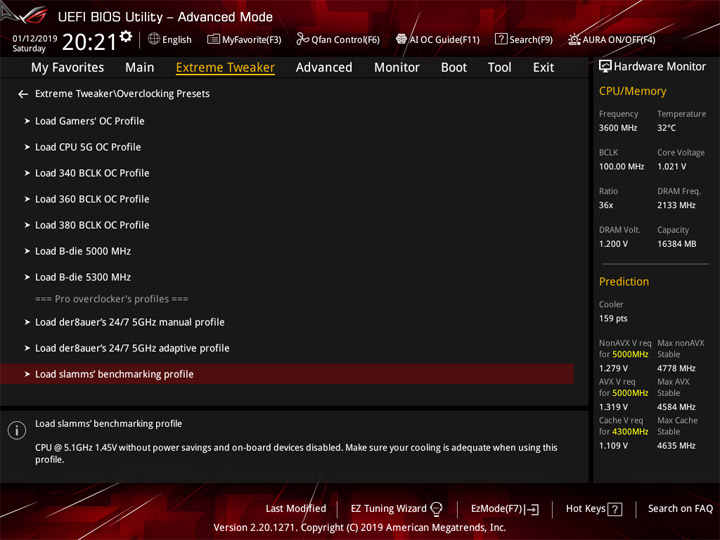This screenshot has height=540, width=720.
Task: Select Load B-die 5300 MHz entry
Action: tap(83, 277)
